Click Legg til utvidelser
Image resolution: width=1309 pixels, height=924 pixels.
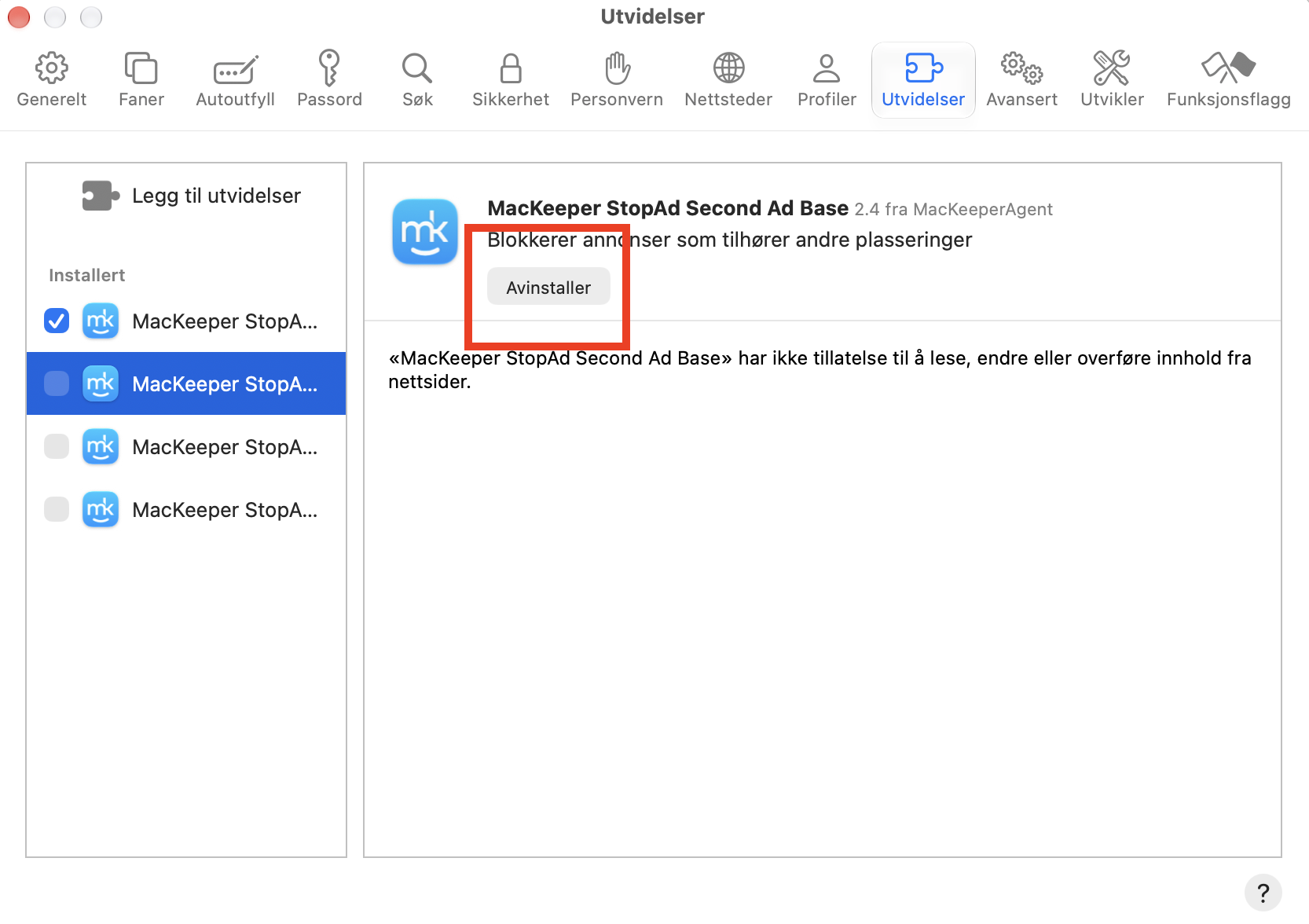[x=192, y=196]
